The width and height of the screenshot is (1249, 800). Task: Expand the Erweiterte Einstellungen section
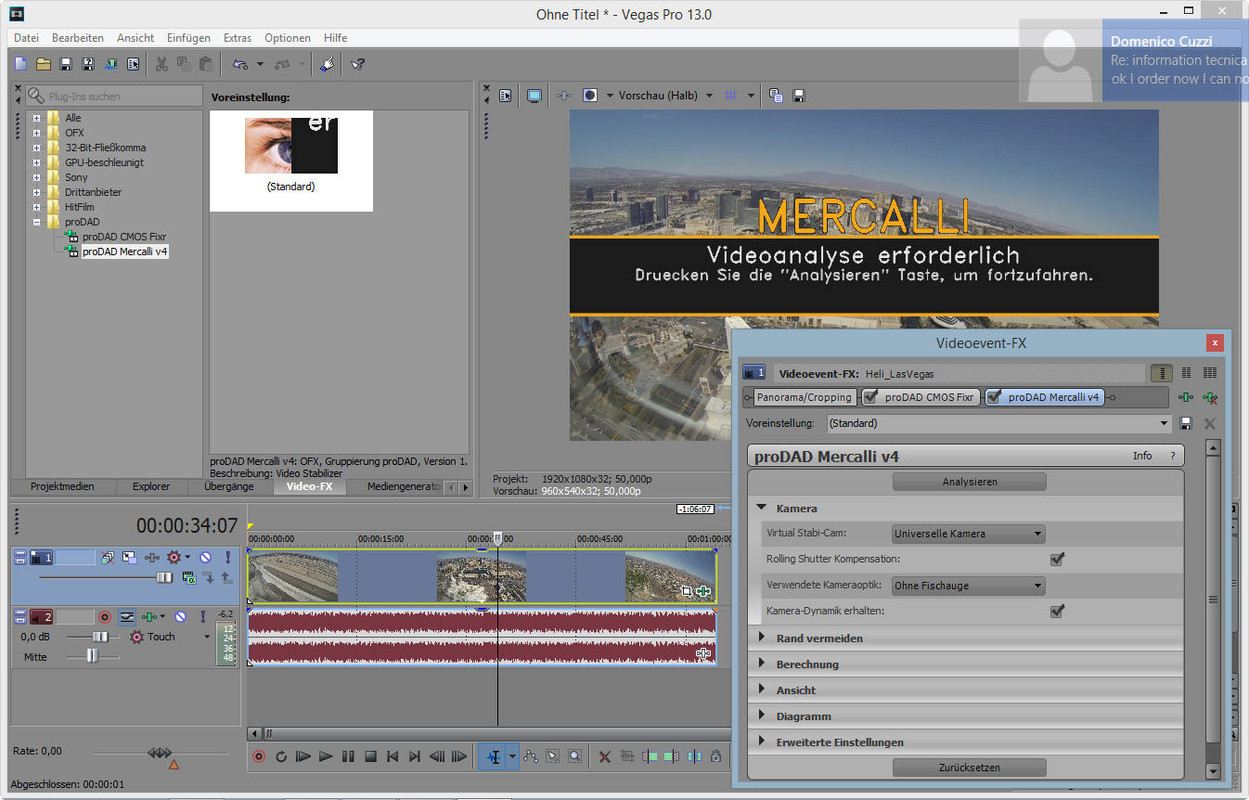(x=761, y=741)
